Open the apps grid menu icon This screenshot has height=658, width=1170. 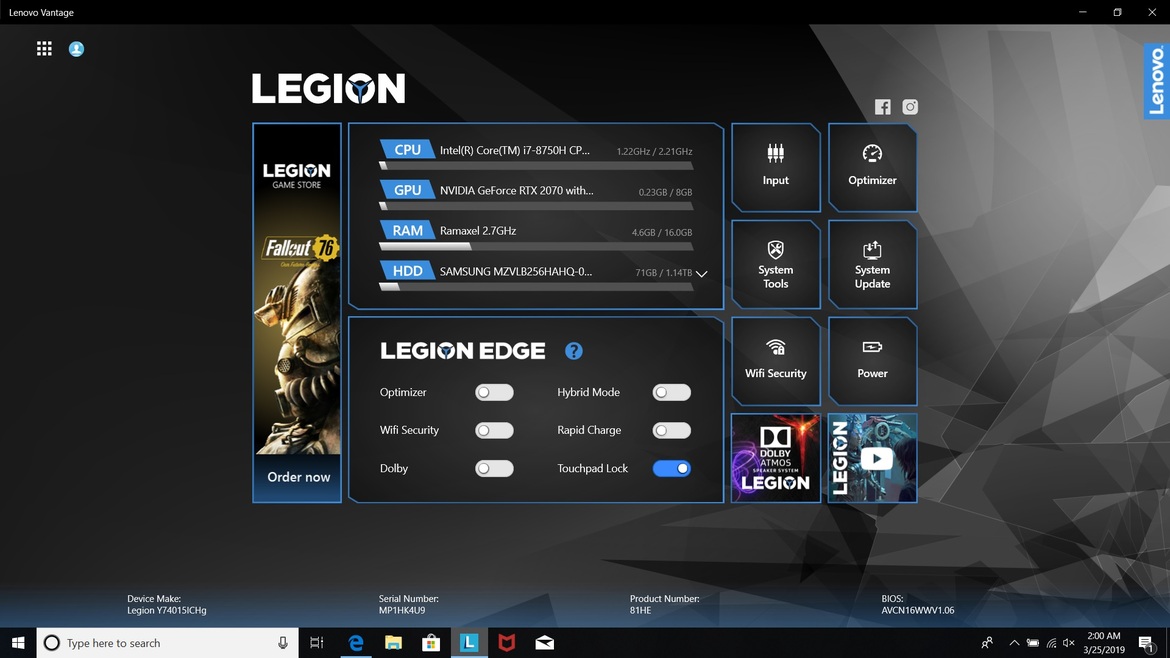(x=44, y=48)
